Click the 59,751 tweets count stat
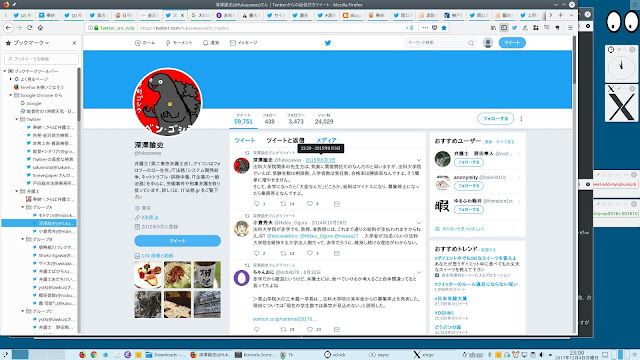This screenshot has height=360, width=640. click(x=243, y=119)
